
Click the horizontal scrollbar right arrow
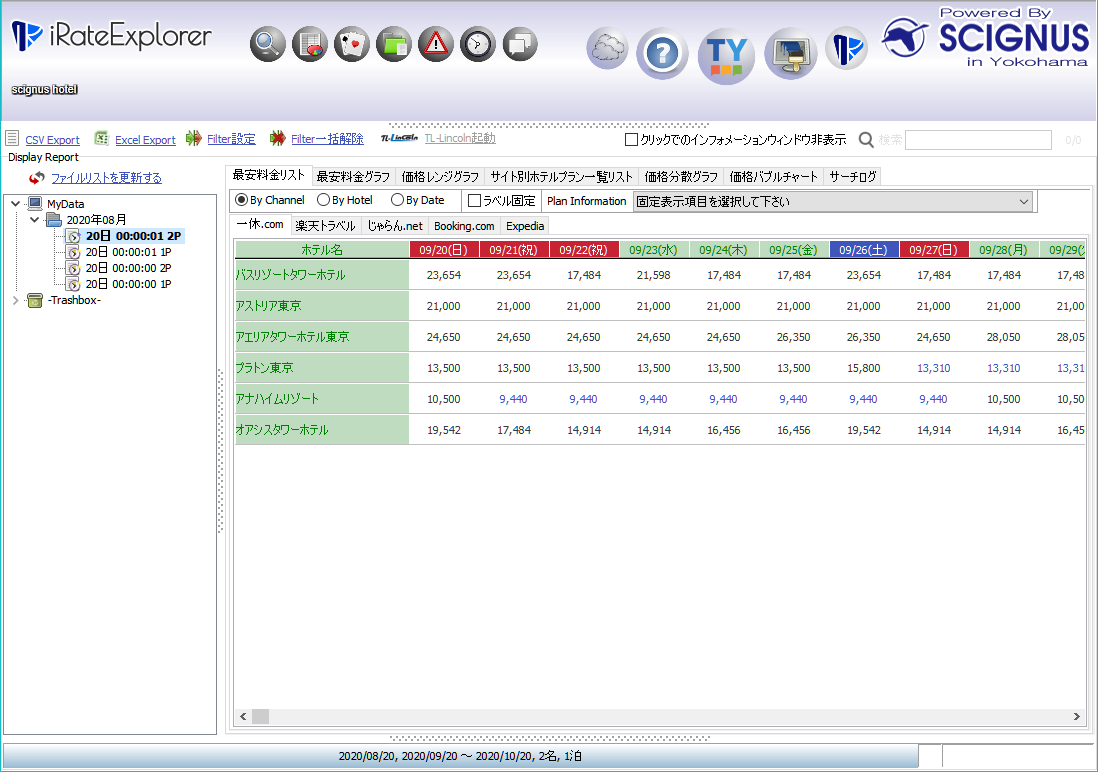[1077, 717]
